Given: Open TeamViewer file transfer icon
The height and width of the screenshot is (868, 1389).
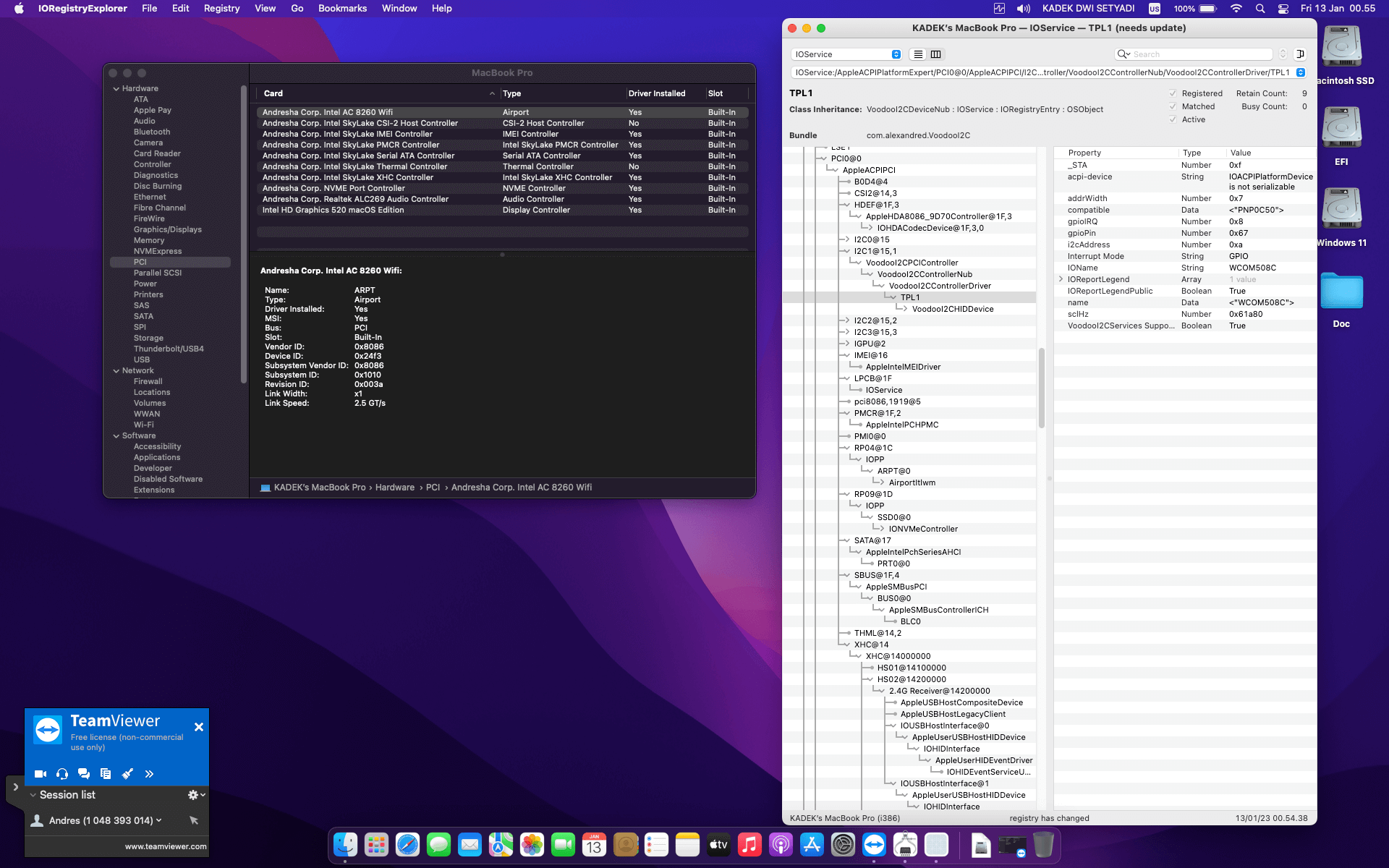Looking at the screenshot, I should [x=106, y=774].
